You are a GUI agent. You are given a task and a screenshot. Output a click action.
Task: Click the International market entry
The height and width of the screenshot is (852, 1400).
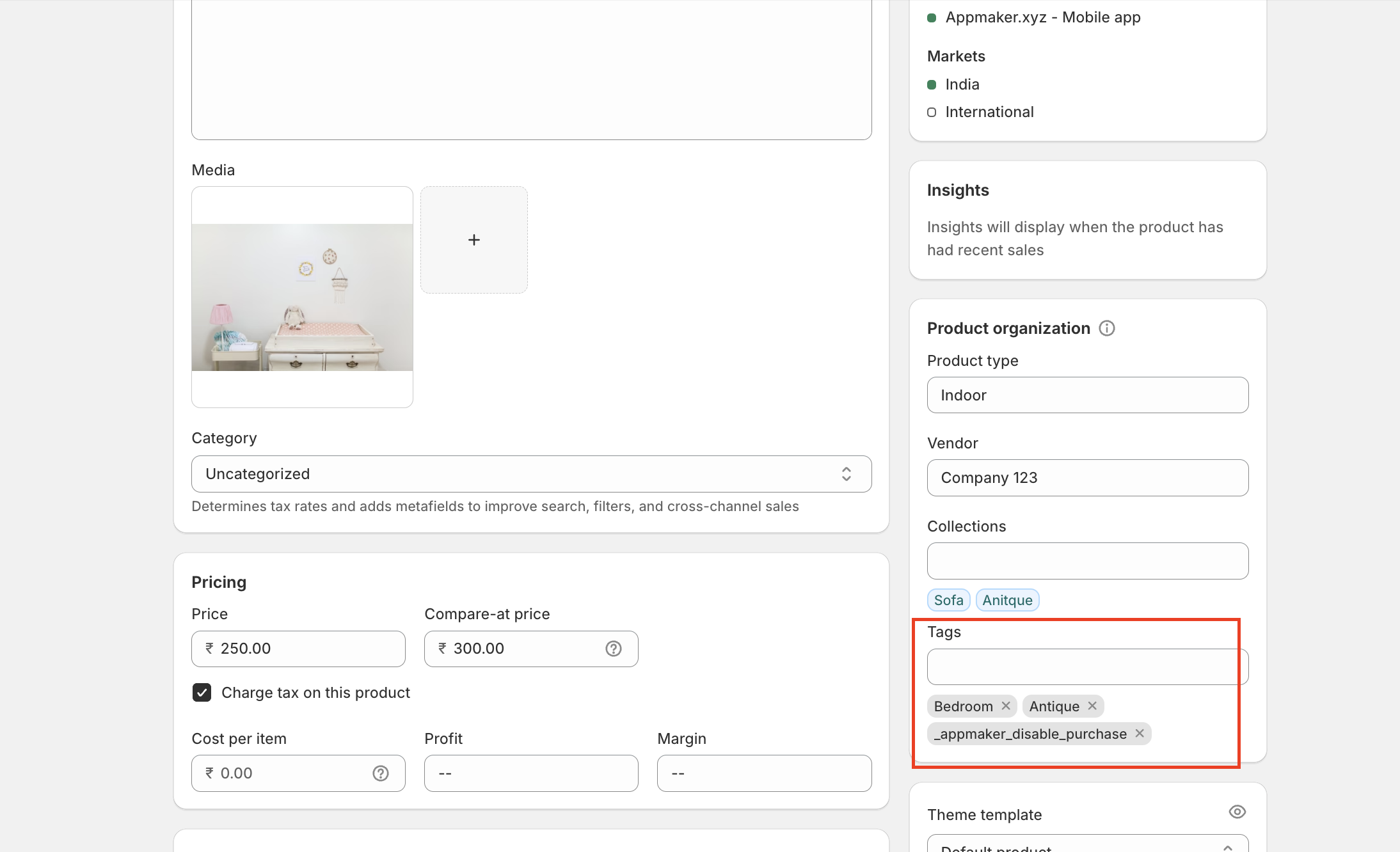coord(989,112)
